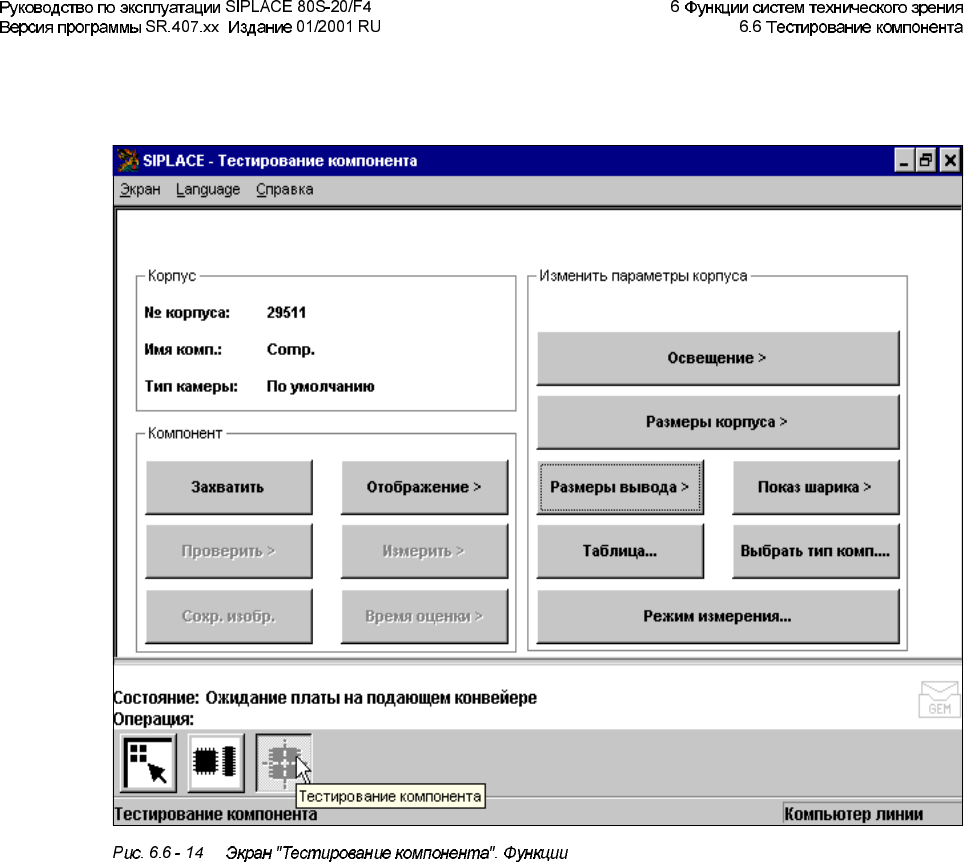Image resolution: width=964 pixels, height=862 pixels.
Task: Click the GEM envelope icon
Action: point(939,699)
